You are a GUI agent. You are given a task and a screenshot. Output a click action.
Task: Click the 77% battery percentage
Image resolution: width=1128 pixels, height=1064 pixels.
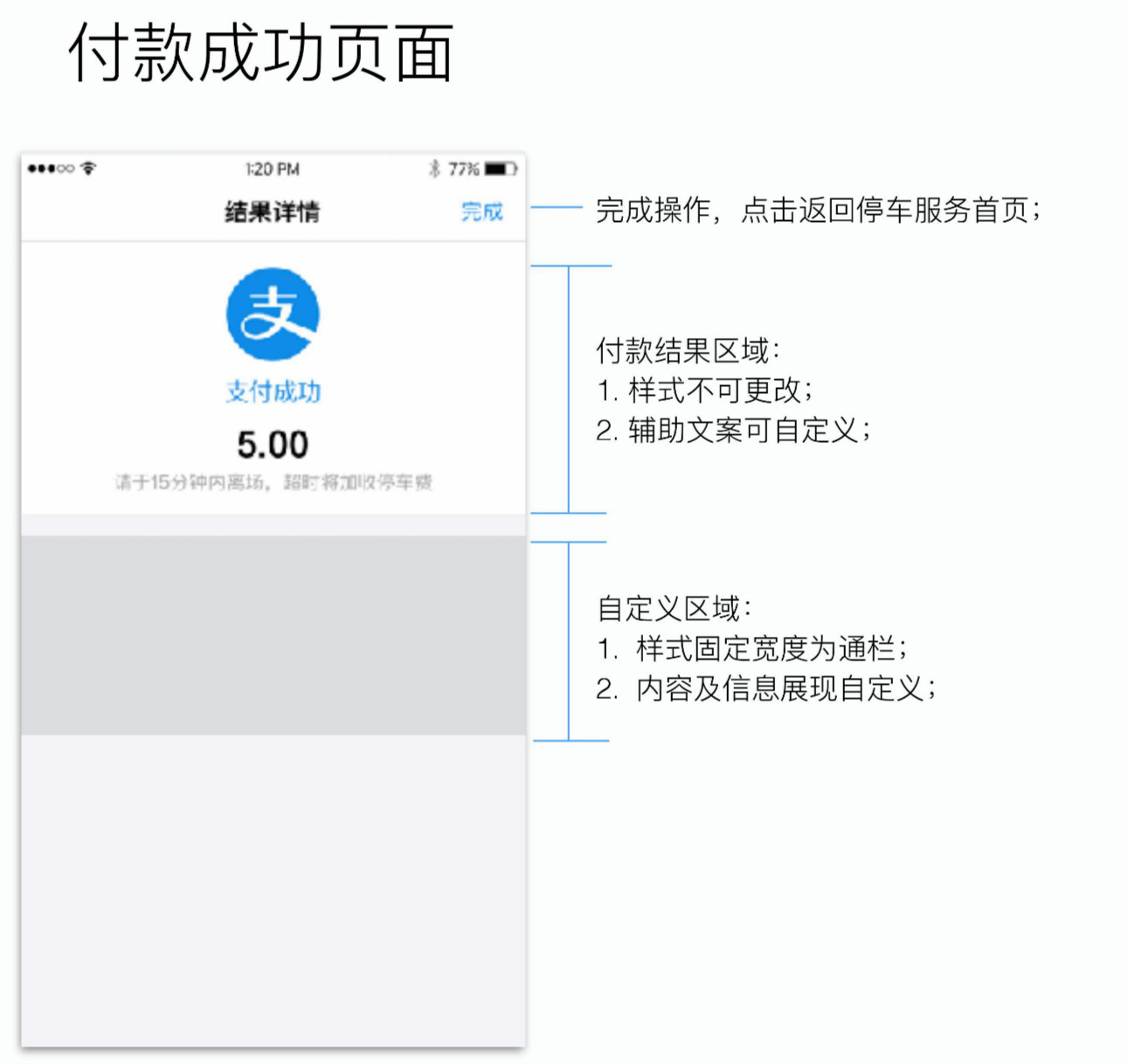click(464, 169)
